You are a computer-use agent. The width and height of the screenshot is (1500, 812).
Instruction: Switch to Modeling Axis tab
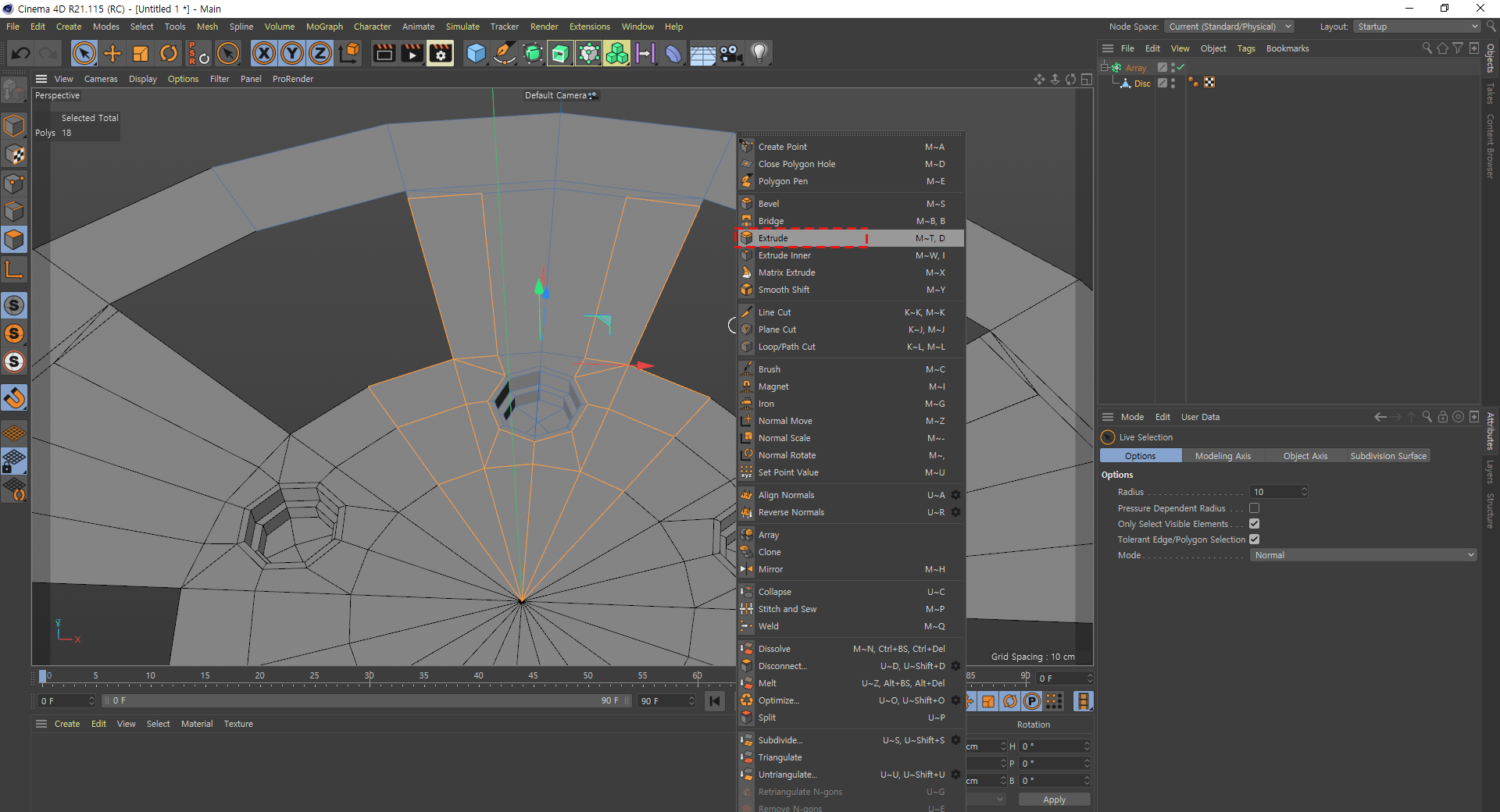point(1223,456)
